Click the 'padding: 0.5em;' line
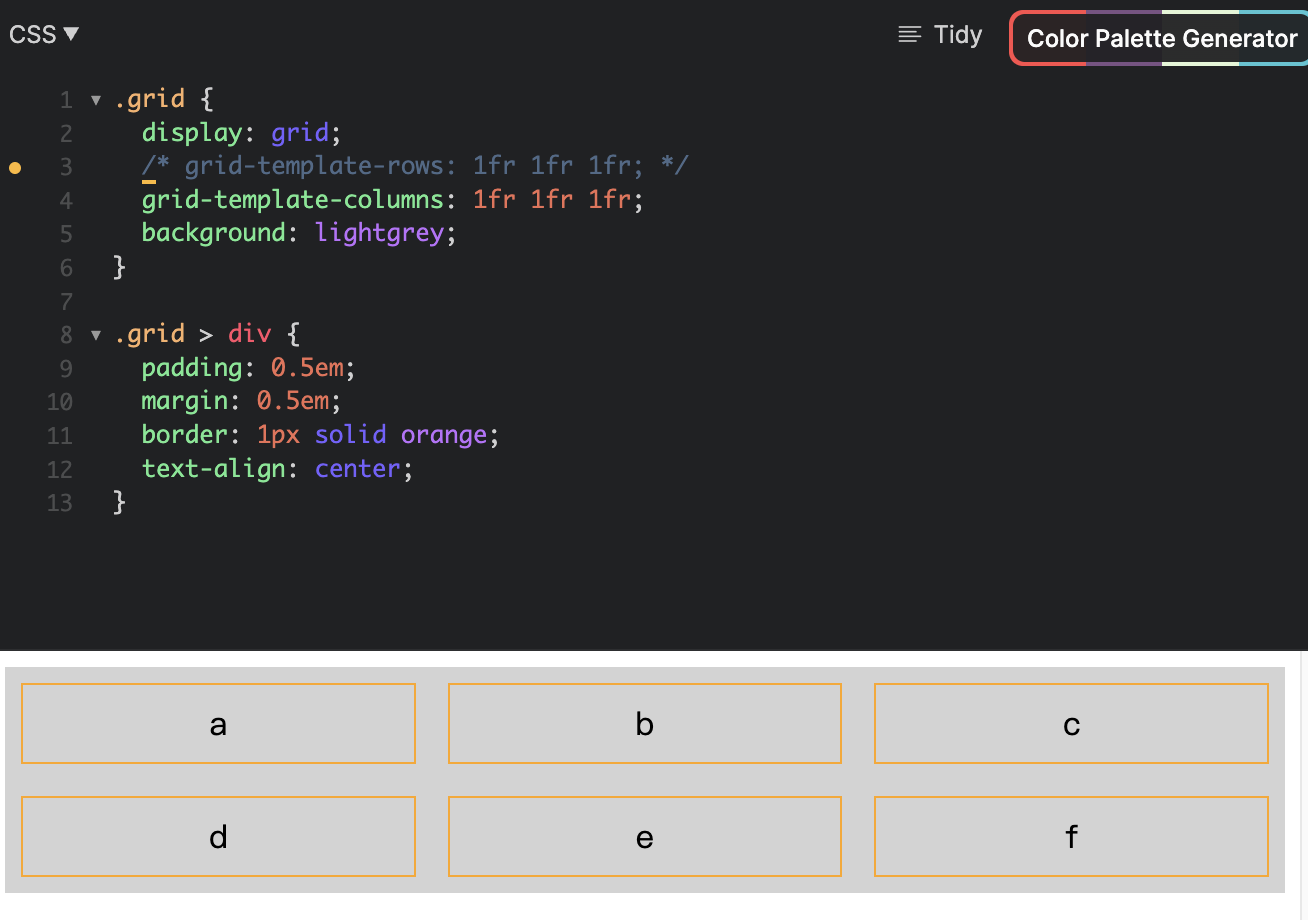Viewport: 1308px width, 920px height. [249, 368]
